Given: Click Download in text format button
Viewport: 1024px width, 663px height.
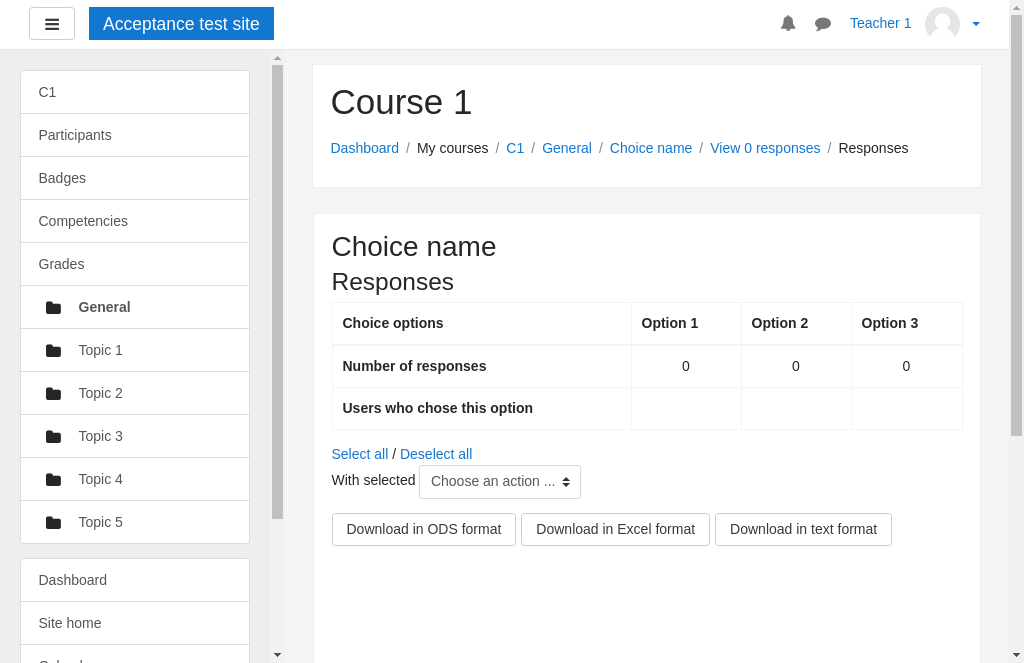Looking at the screenshot, I should coord(803,529).
